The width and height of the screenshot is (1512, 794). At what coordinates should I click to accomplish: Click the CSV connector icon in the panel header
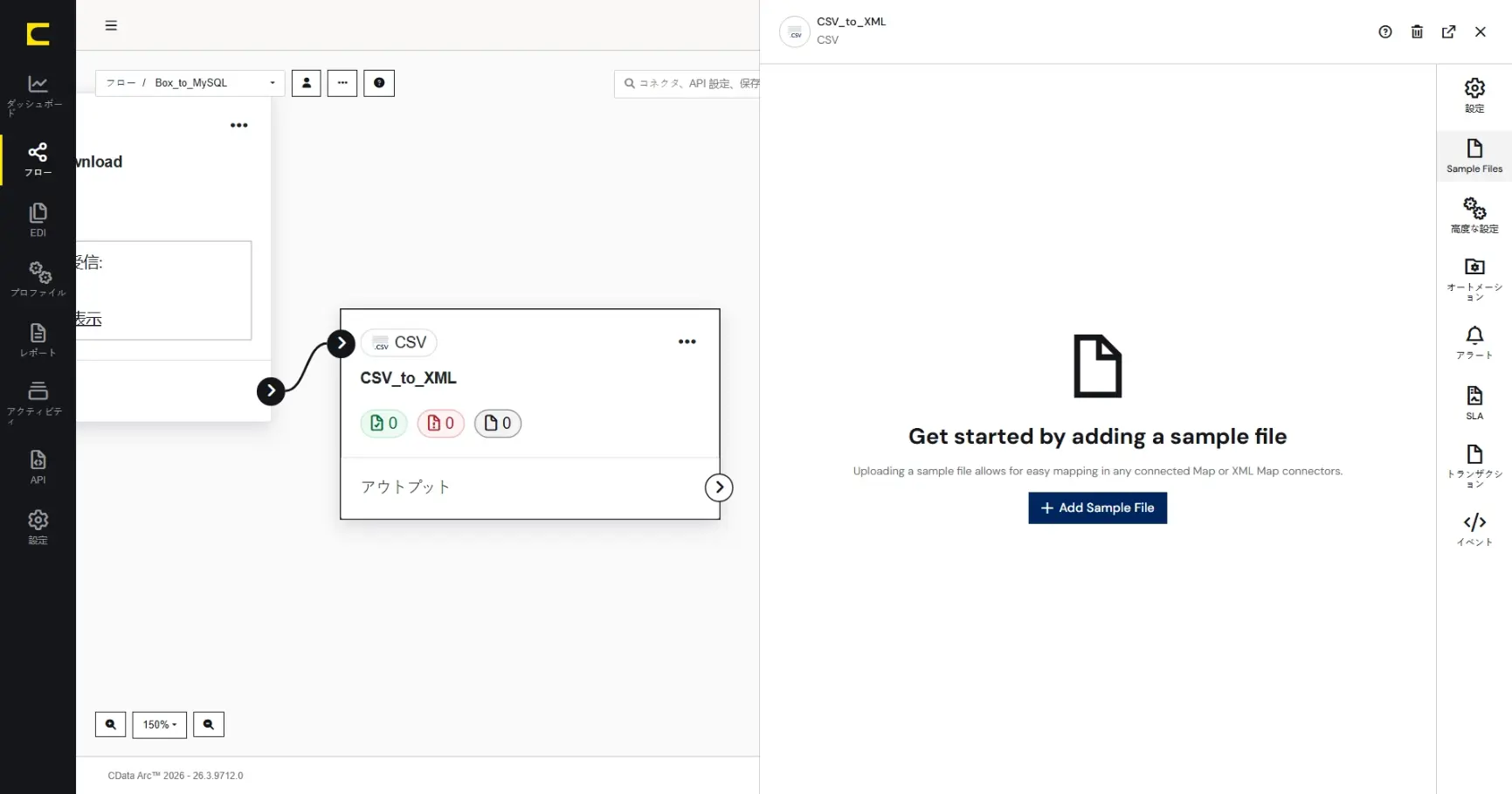pos(795,32)
